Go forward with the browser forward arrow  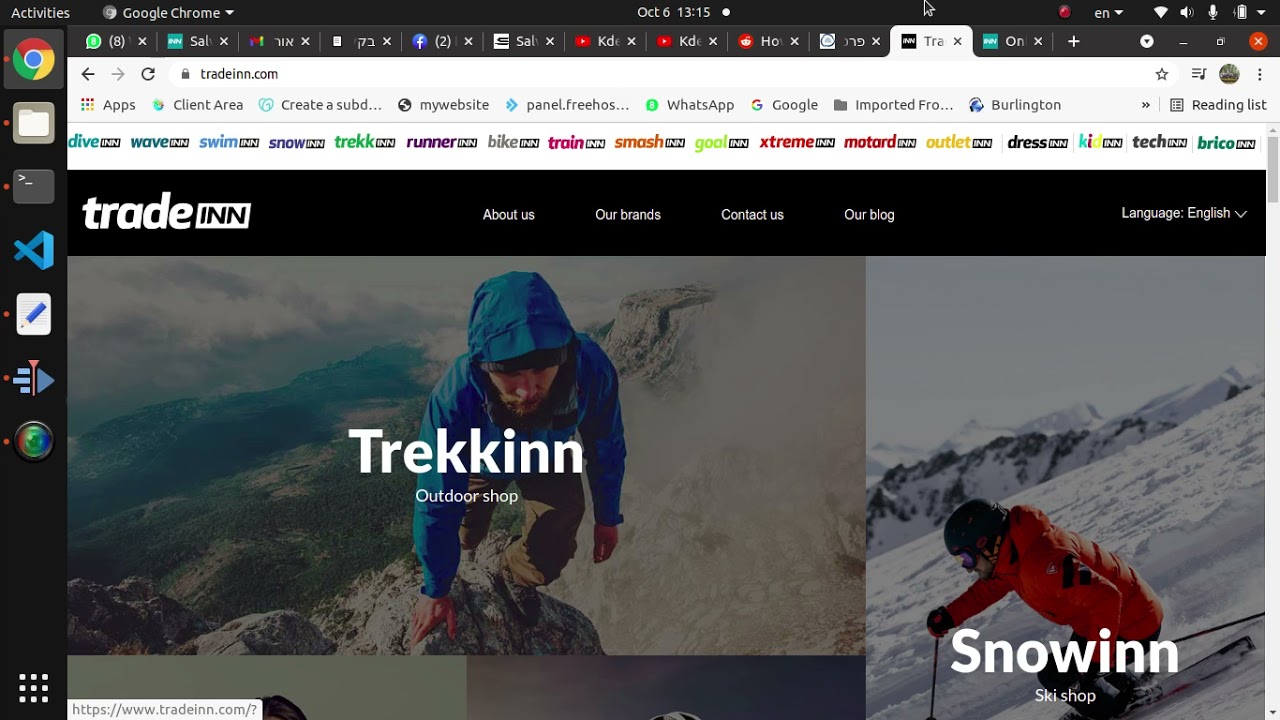(118, 74)
